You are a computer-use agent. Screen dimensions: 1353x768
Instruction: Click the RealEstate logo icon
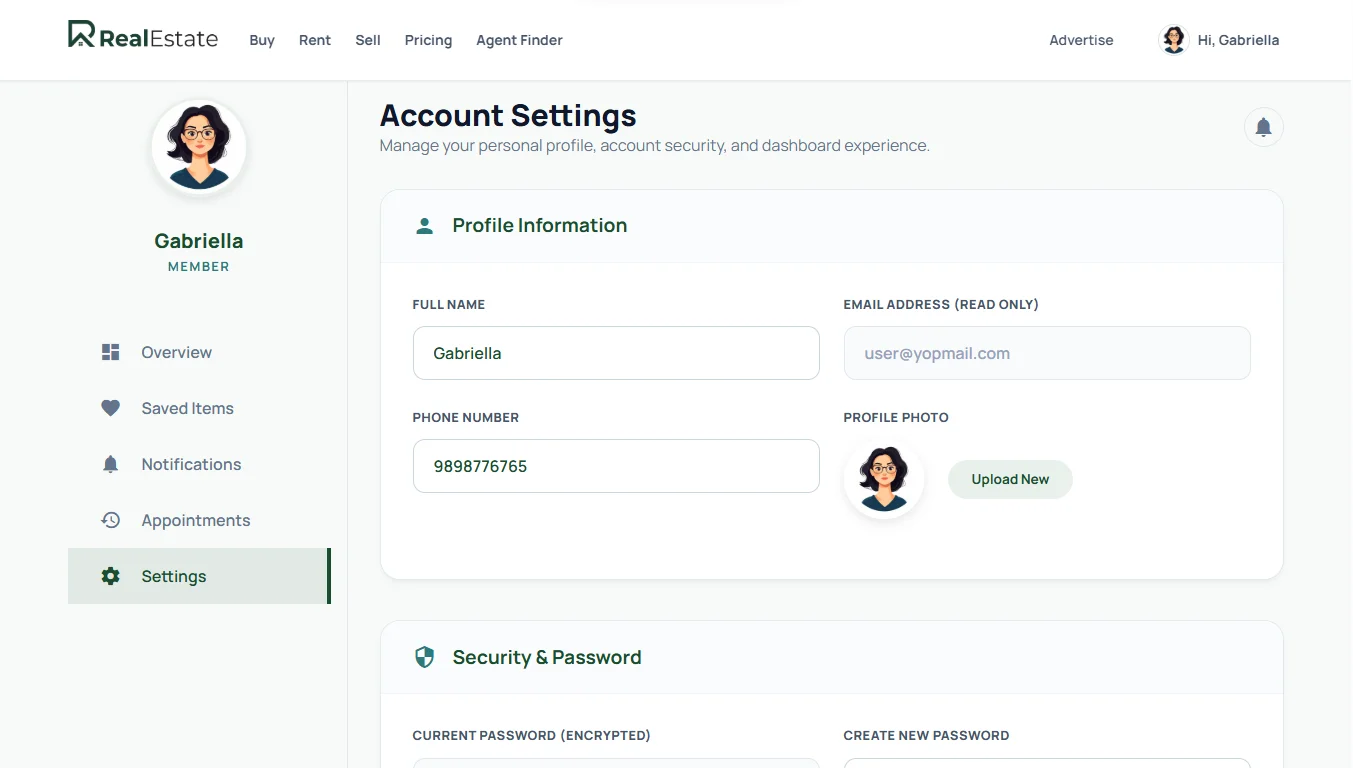click(81, 35)
